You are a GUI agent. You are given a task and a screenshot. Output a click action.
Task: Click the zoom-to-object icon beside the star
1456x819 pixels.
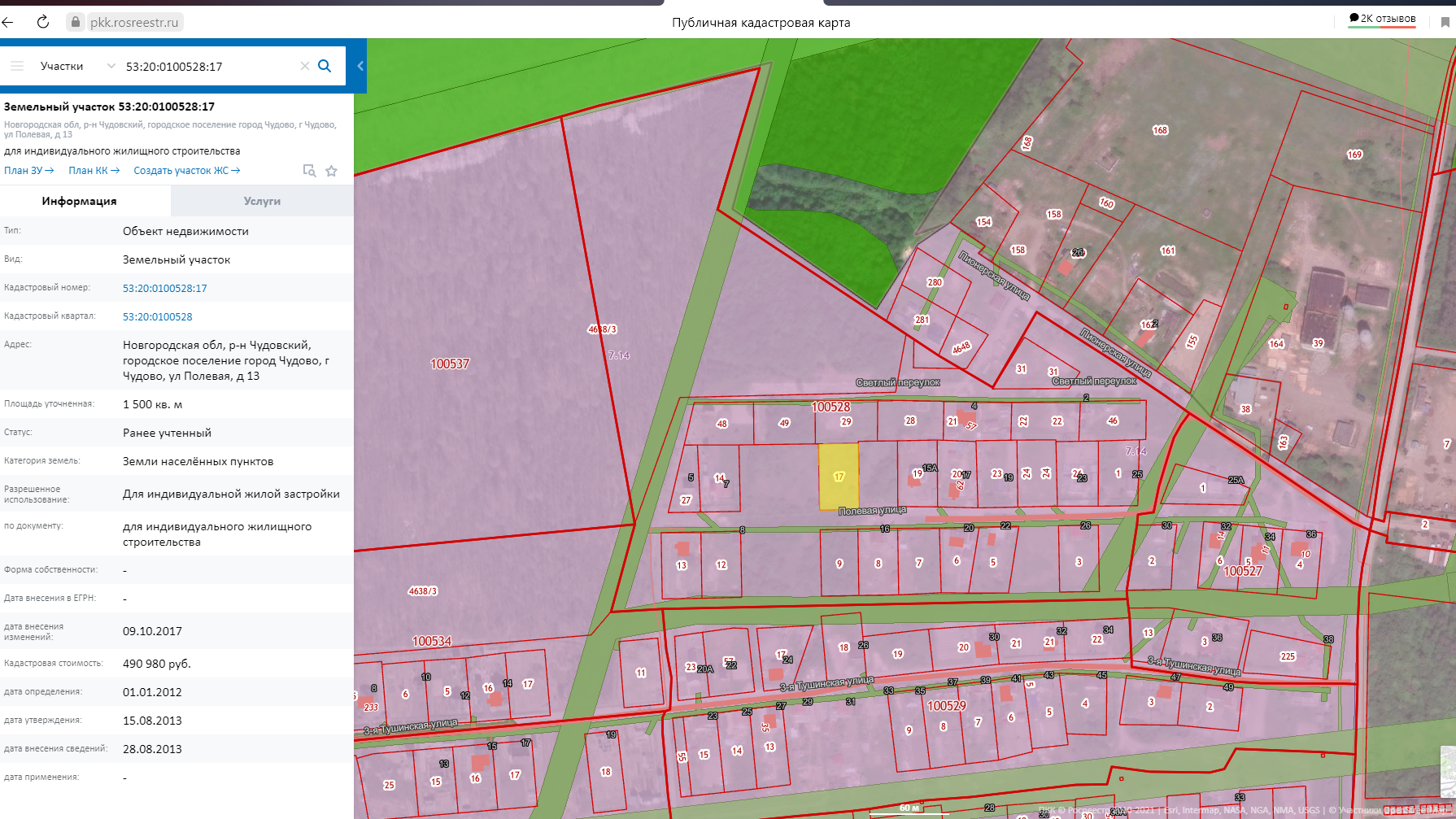coord(309,171)
